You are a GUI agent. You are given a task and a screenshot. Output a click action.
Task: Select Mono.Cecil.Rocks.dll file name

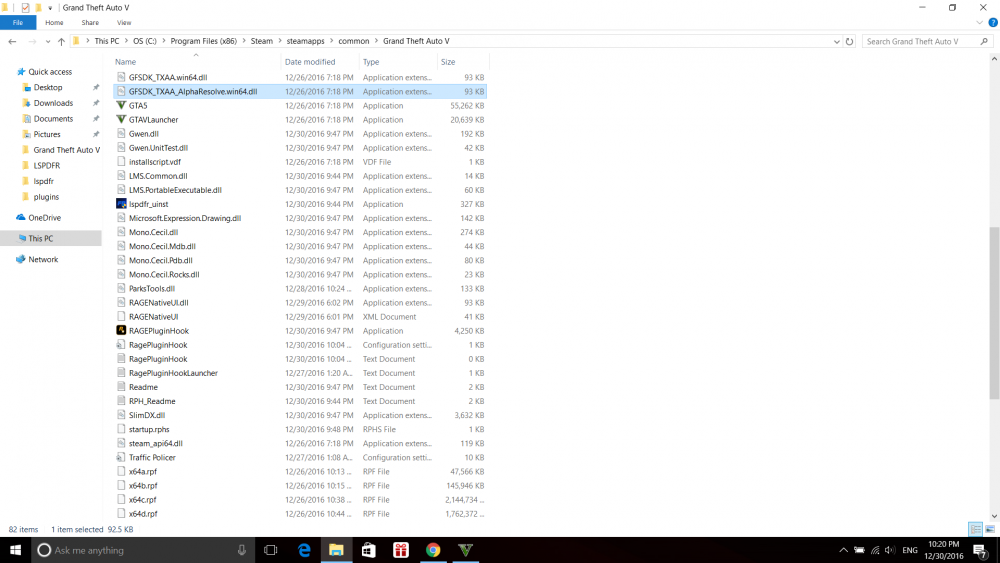164,274
